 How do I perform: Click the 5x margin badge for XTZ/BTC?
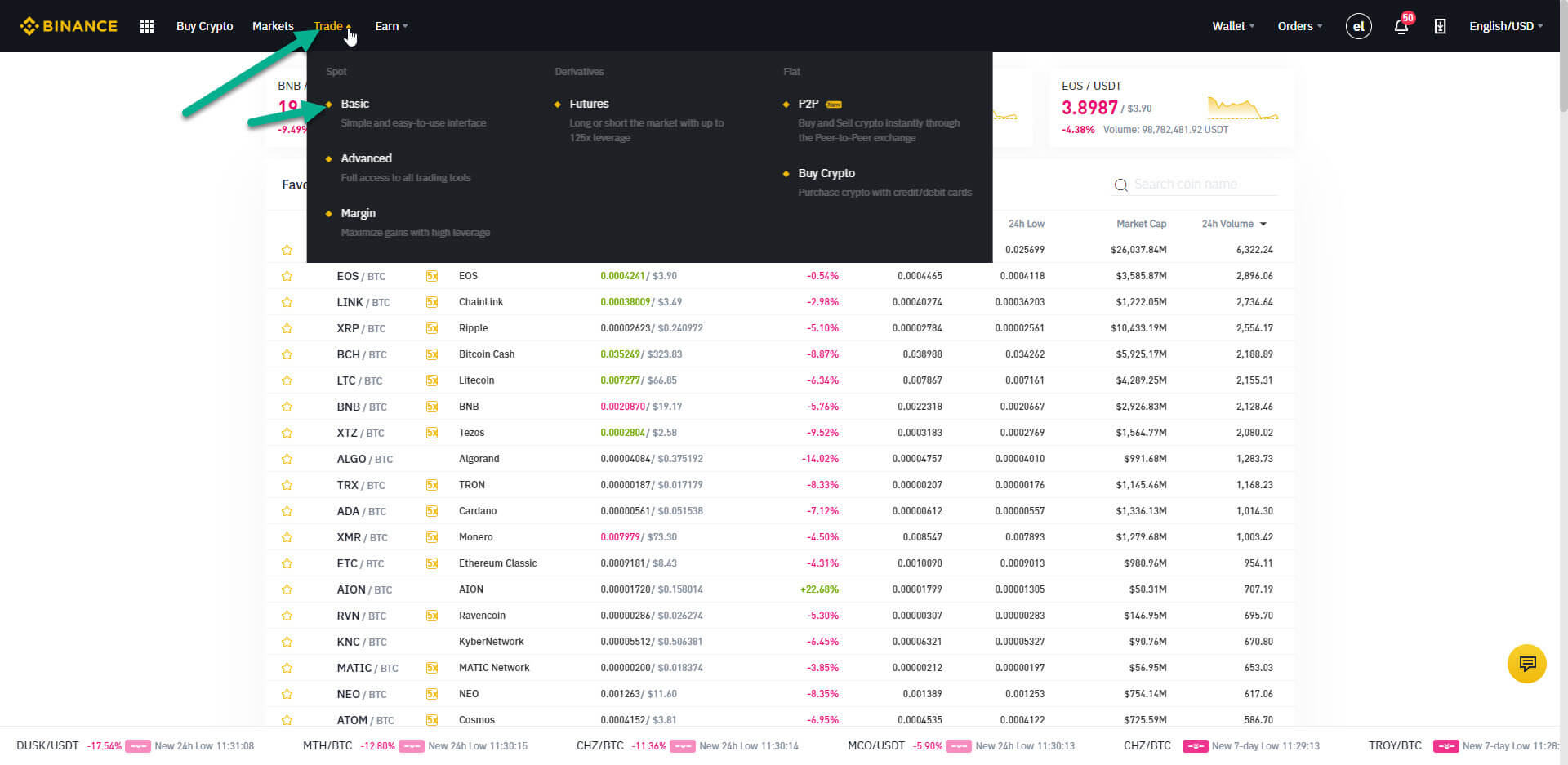coord(432,433)
